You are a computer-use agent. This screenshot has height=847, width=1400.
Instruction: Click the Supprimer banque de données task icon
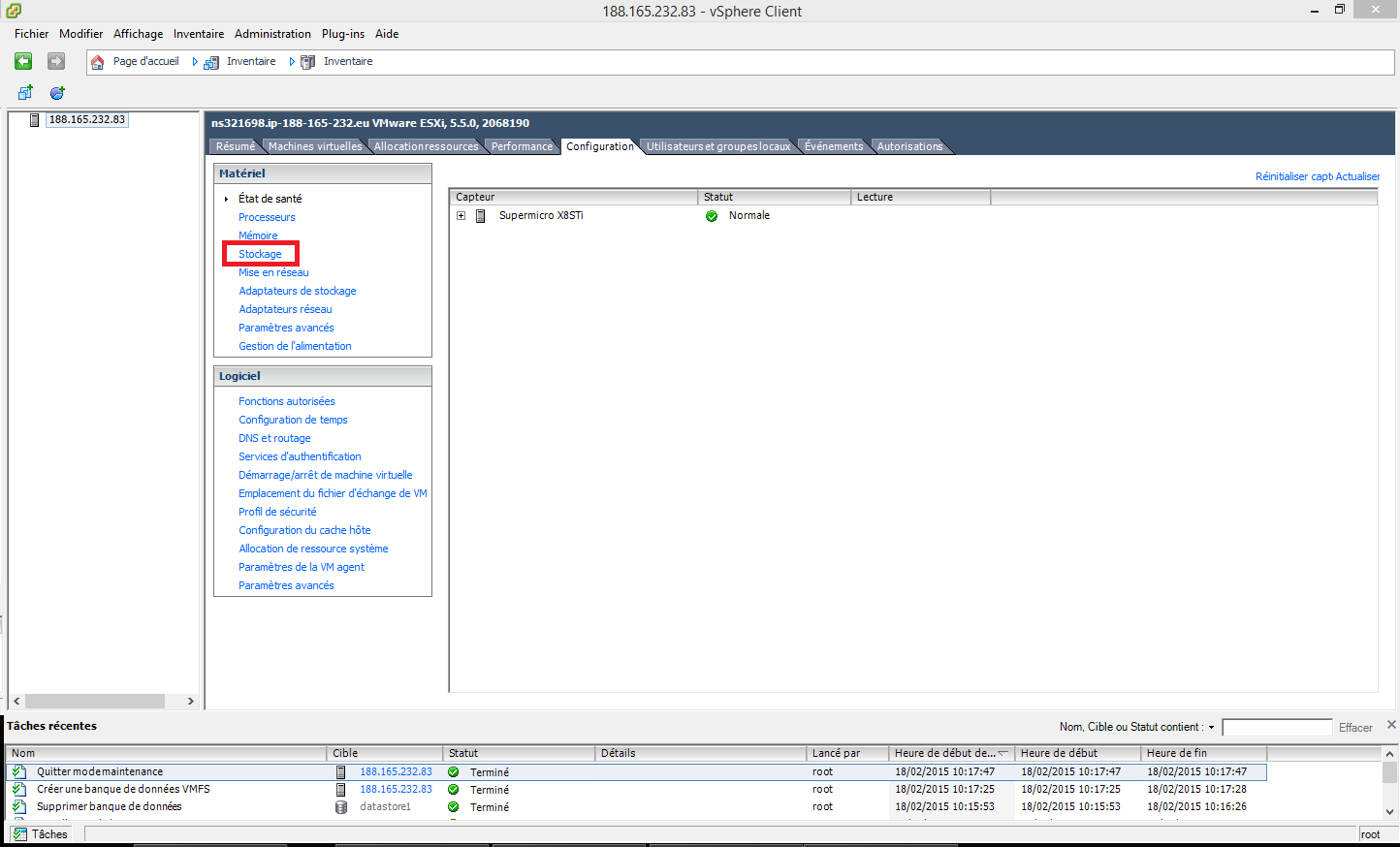19,807
